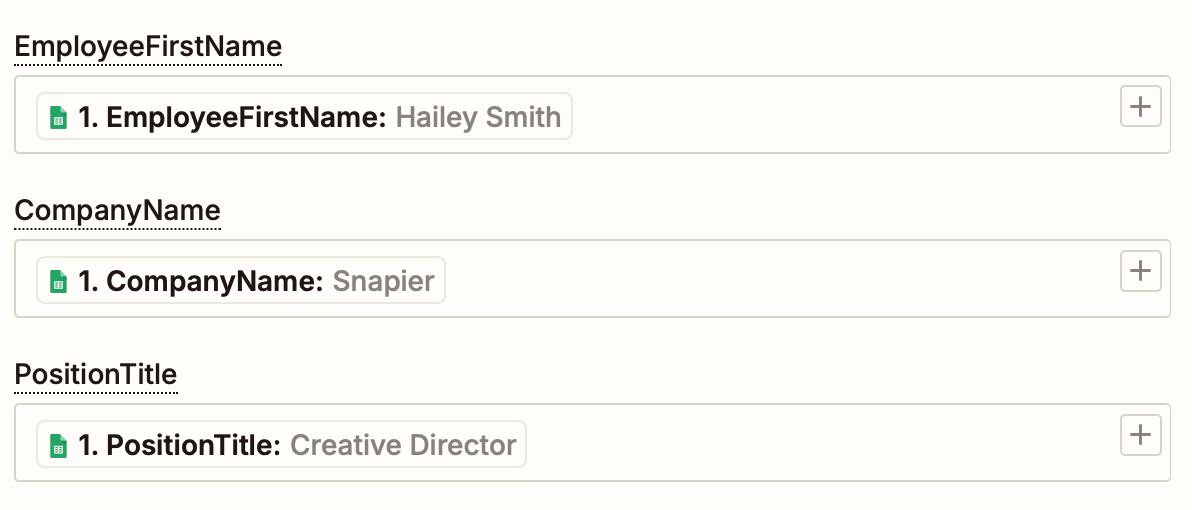Screen dimensions: 1192x510
Task: Add data with PositionTitle plus button
Action: coord(1140,435)
